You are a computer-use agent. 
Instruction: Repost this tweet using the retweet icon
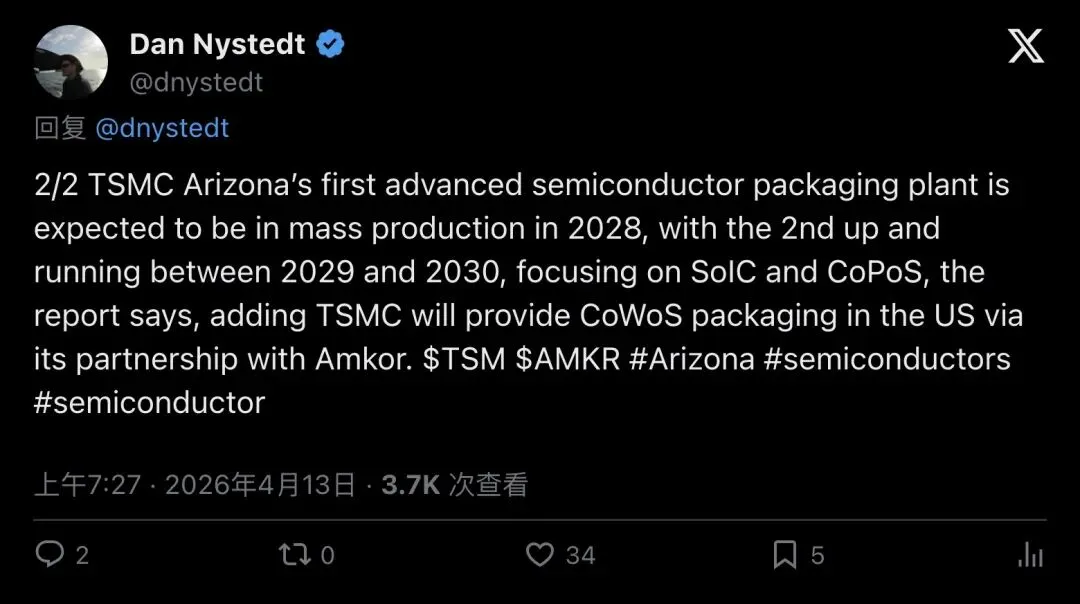(294, 554)
